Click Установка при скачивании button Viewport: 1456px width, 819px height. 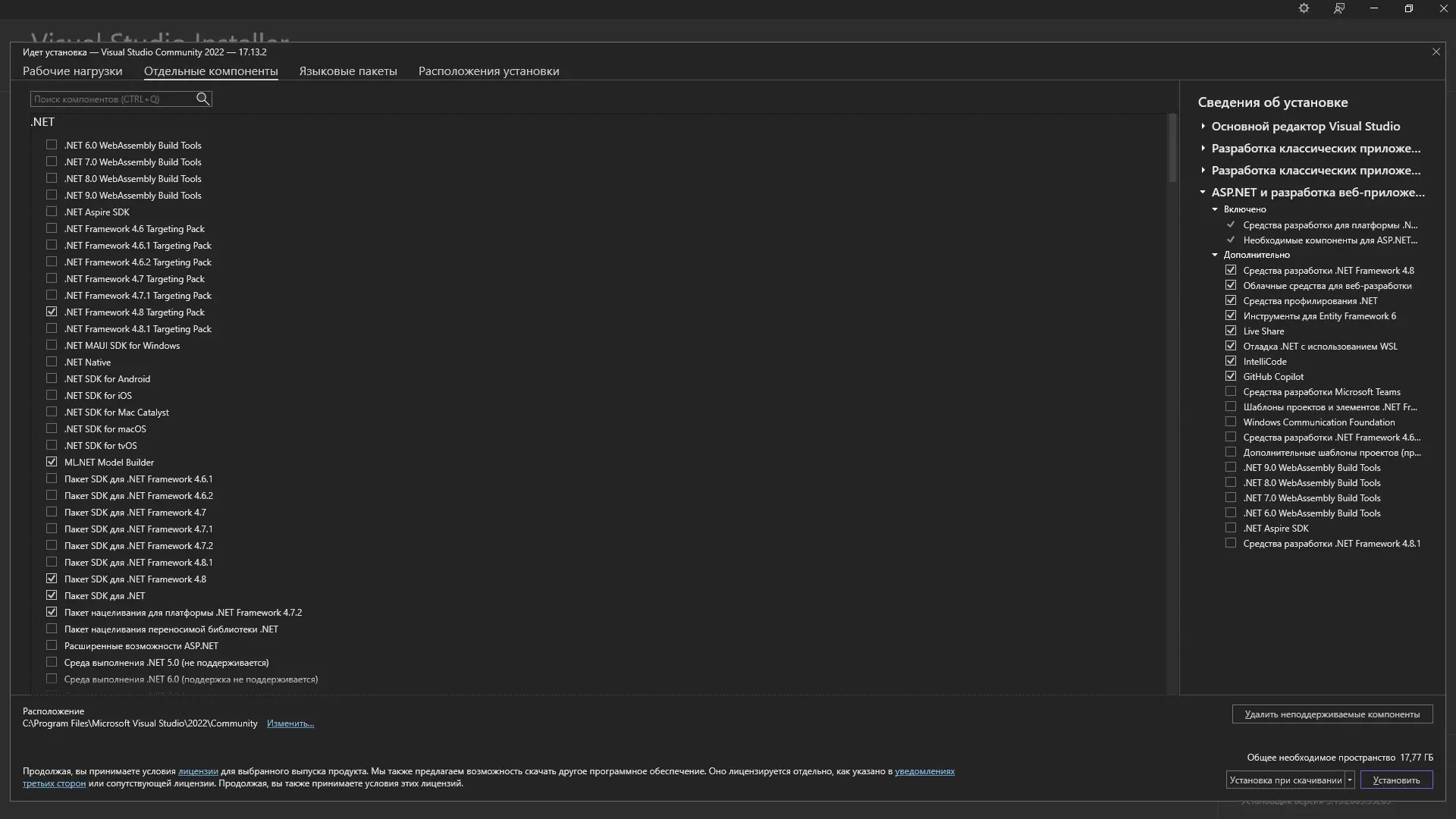click(1285, 780)
